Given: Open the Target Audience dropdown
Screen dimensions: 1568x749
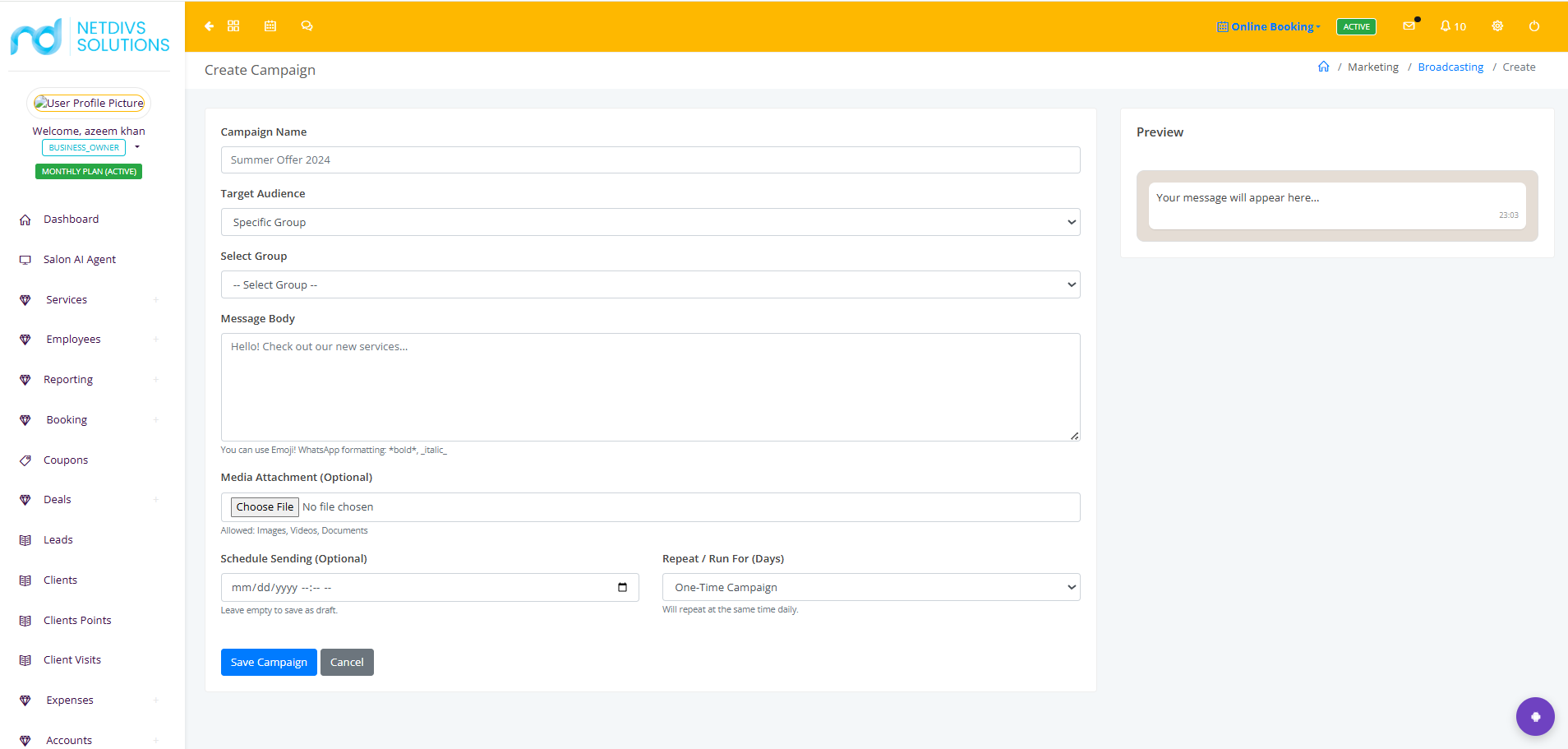Looking at the screenshot, I should pyautogui.click(x=650, y=222).
